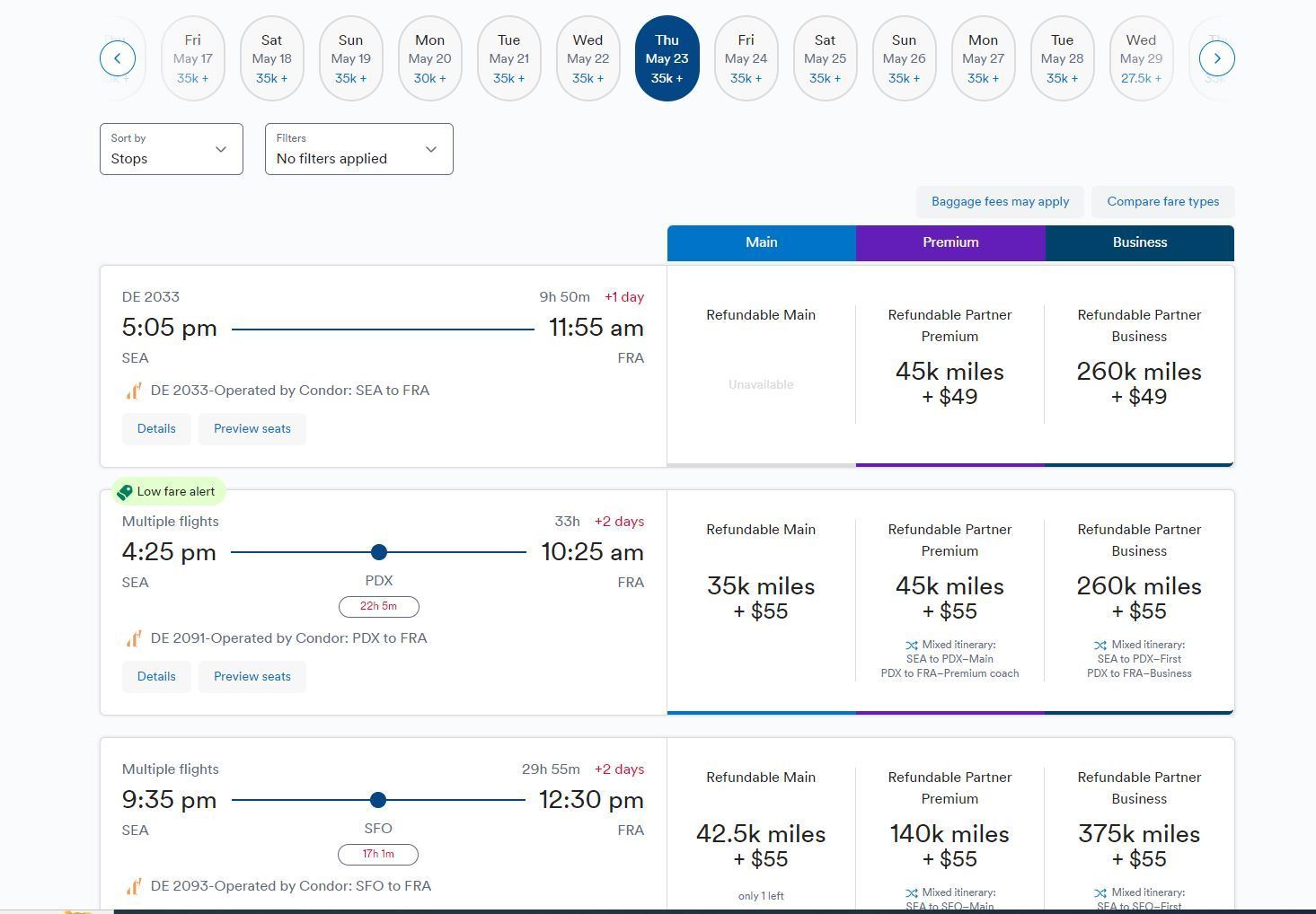The image size is (1316, 914).
Task: Click the next dates arrow icon
Action: point(1216,58)
